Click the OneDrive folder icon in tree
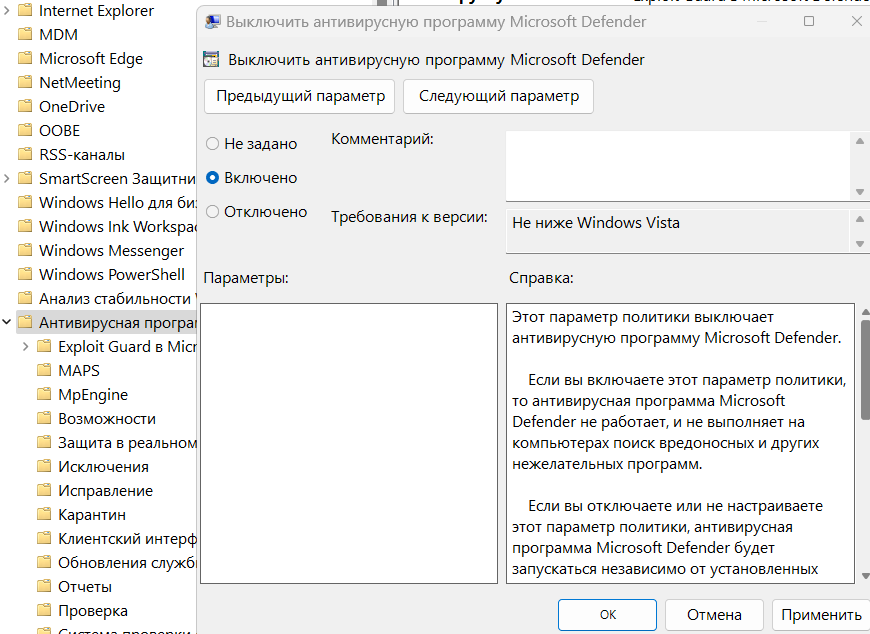This screenshot has width=870, height=634. pyautogui.click(x=25, y=107)
